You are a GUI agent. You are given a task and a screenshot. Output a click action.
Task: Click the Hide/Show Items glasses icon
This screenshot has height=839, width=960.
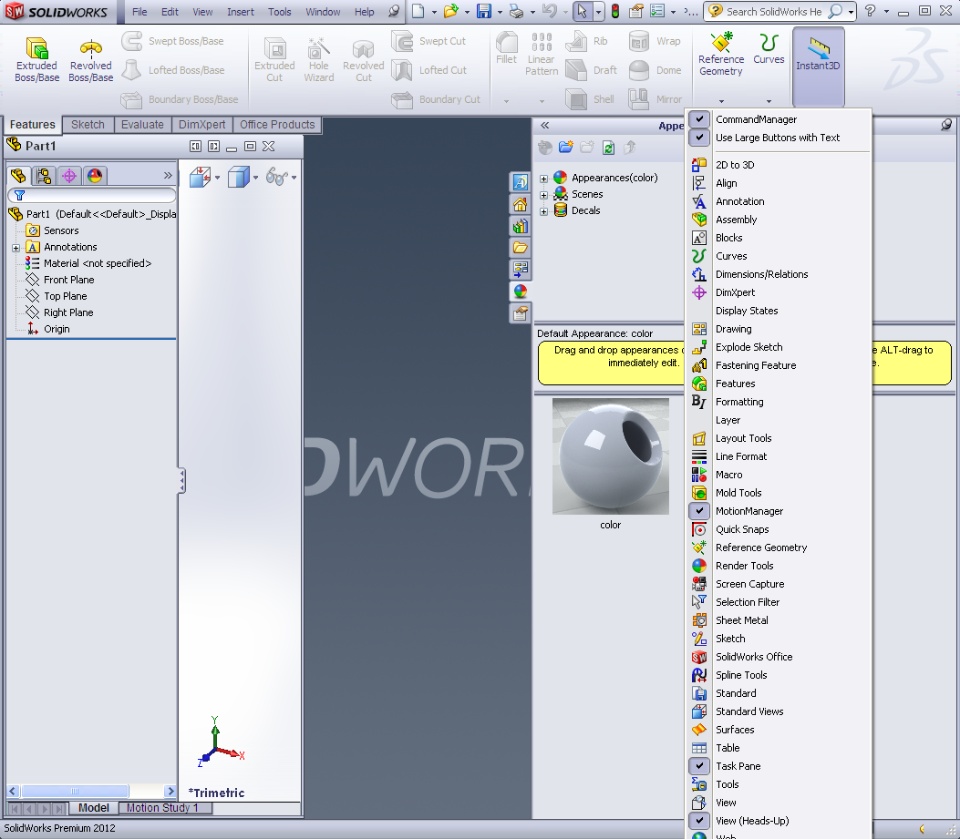pos(277,178)
